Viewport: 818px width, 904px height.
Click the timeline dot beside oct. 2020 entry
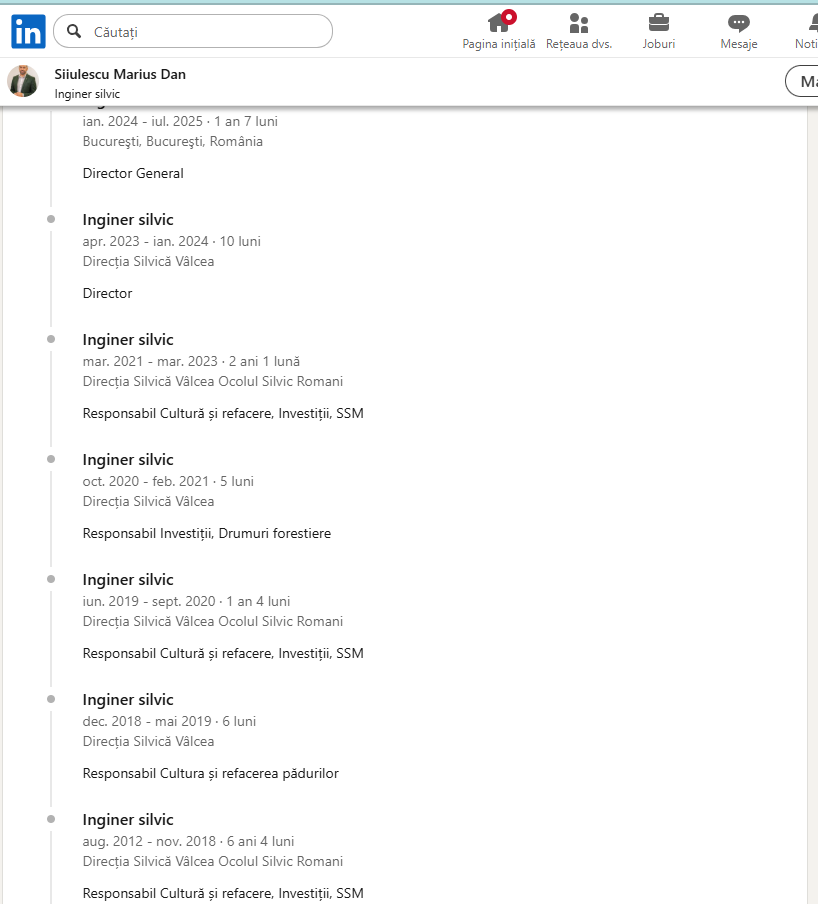click(51, 459)
